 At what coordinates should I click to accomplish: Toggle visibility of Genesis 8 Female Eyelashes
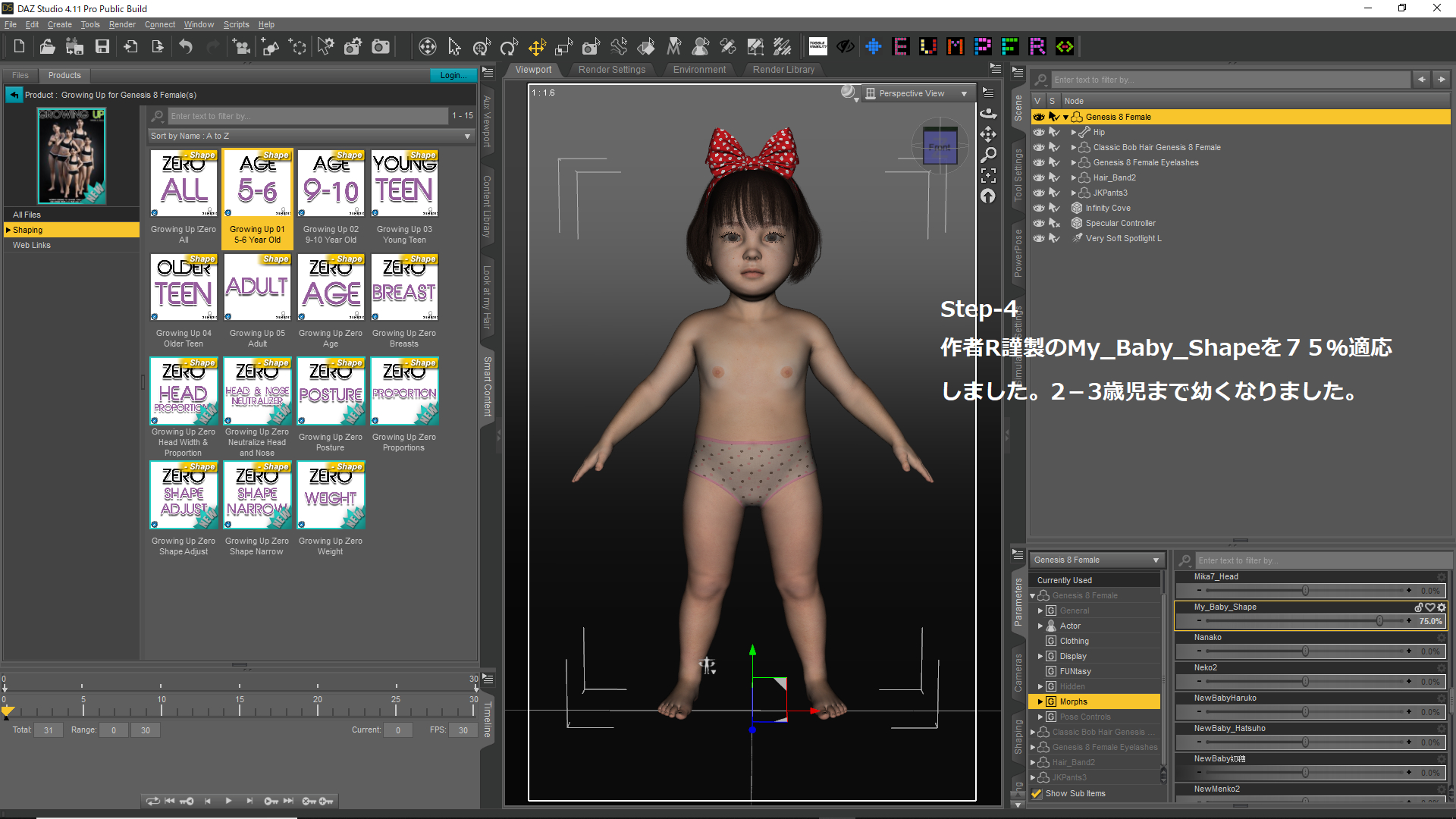[x=1039, y=162]
